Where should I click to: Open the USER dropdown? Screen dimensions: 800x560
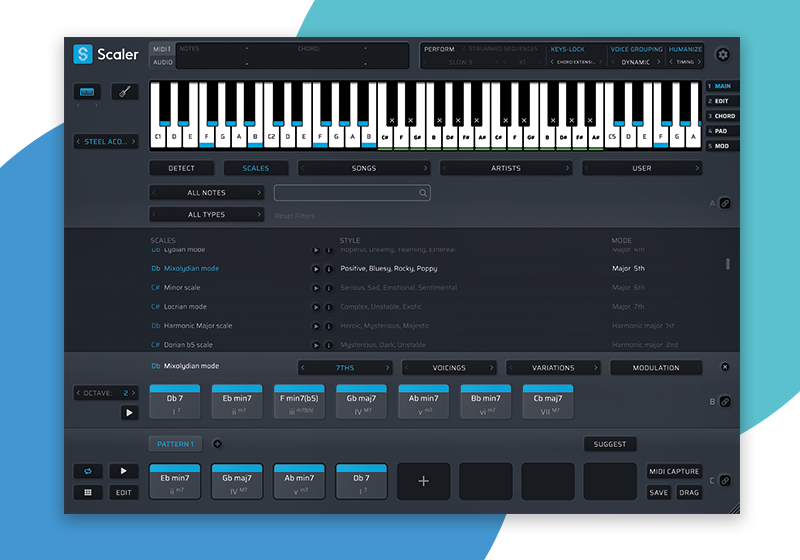pos(642,168)
